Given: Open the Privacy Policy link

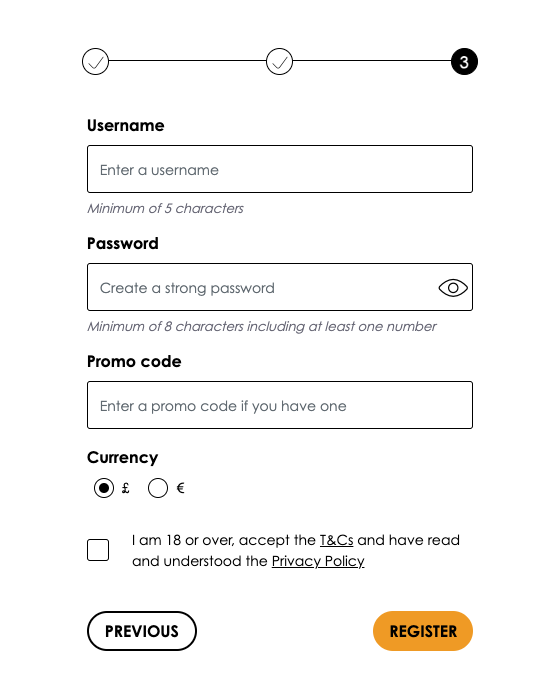Looking at the screenshot, I should tap(318, 561).
